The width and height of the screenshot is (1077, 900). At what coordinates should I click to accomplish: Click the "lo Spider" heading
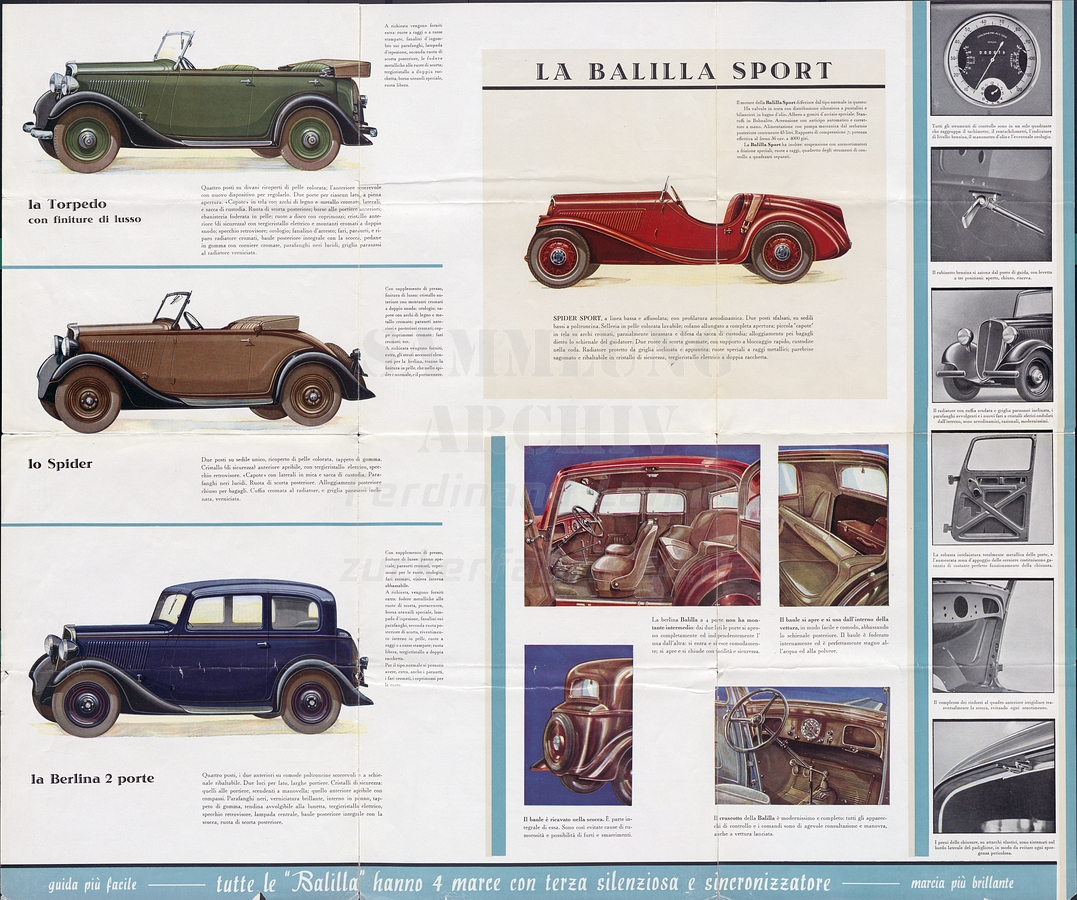point(60,464)
